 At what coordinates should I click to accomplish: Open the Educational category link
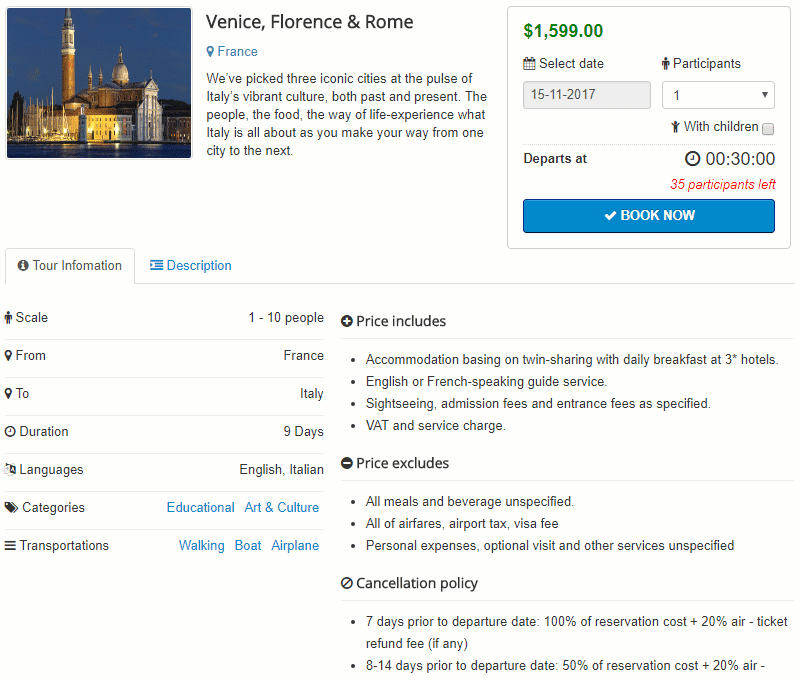tap(200, 508)
